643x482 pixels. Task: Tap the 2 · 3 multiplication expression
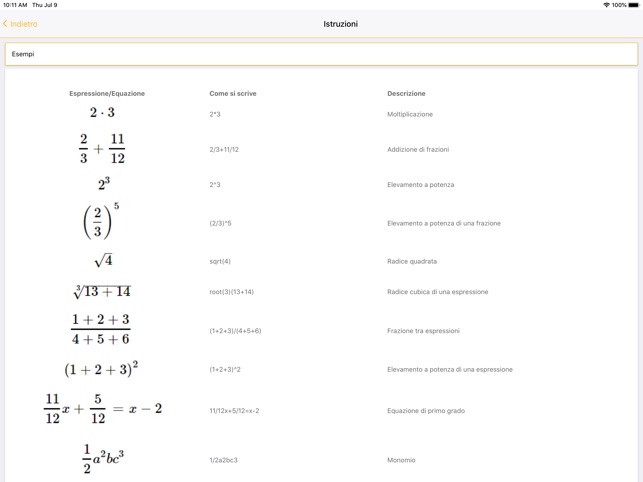click(x=102, y=112)
